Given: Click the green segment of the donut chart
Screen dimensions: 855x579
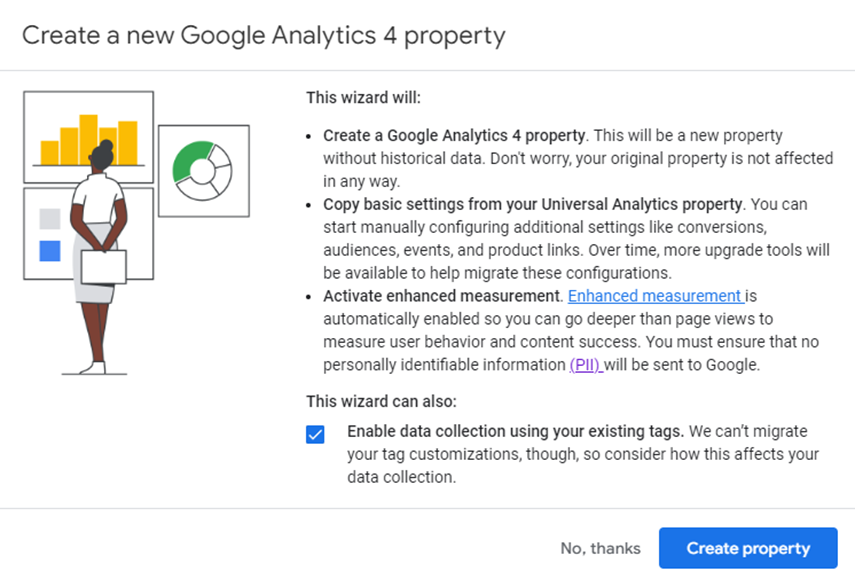Looking at the screenshot, I should (x=189, y=159).
